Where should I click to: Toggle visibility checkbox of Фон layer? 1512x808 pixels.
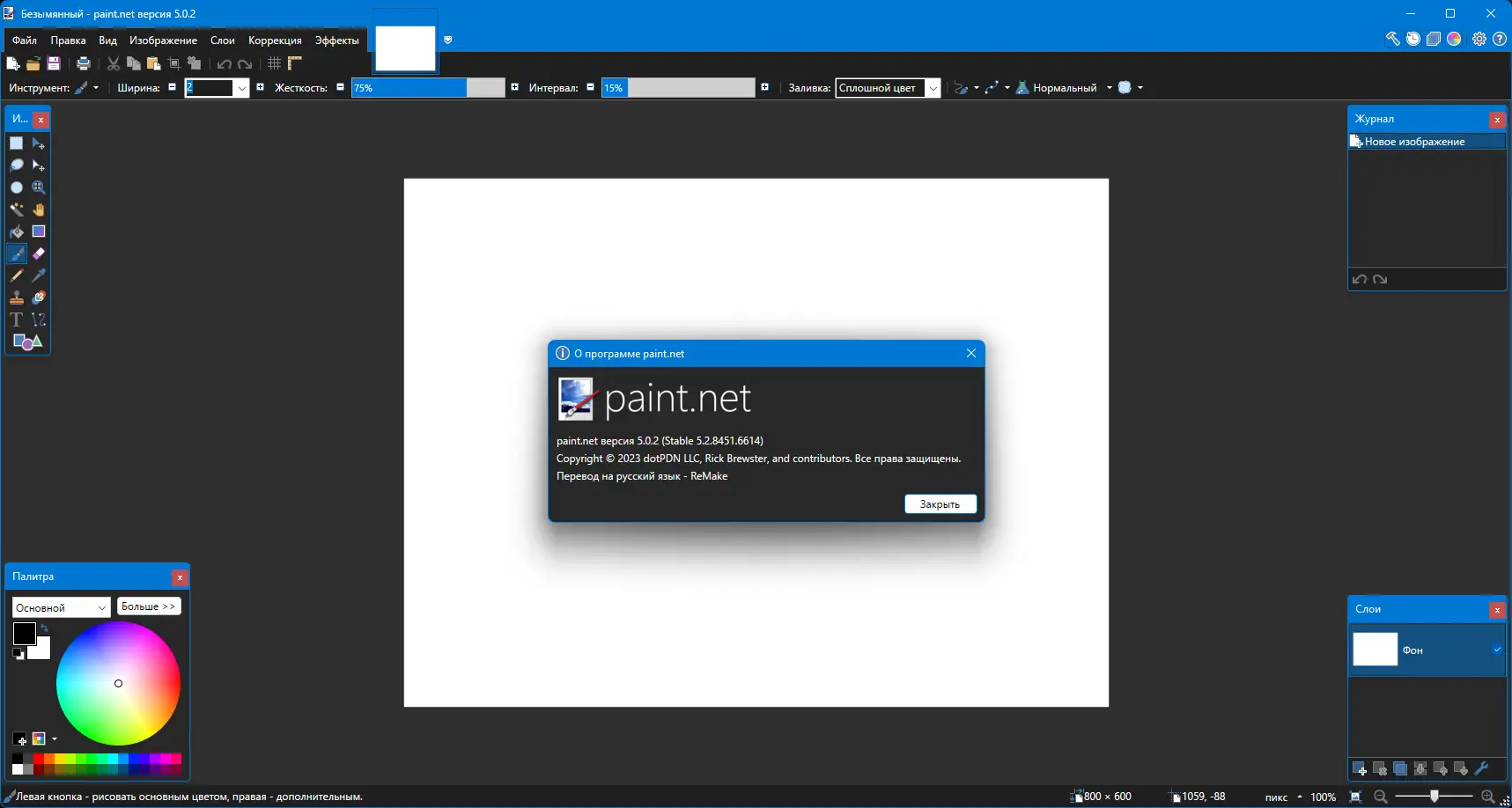pos(1497,650)
